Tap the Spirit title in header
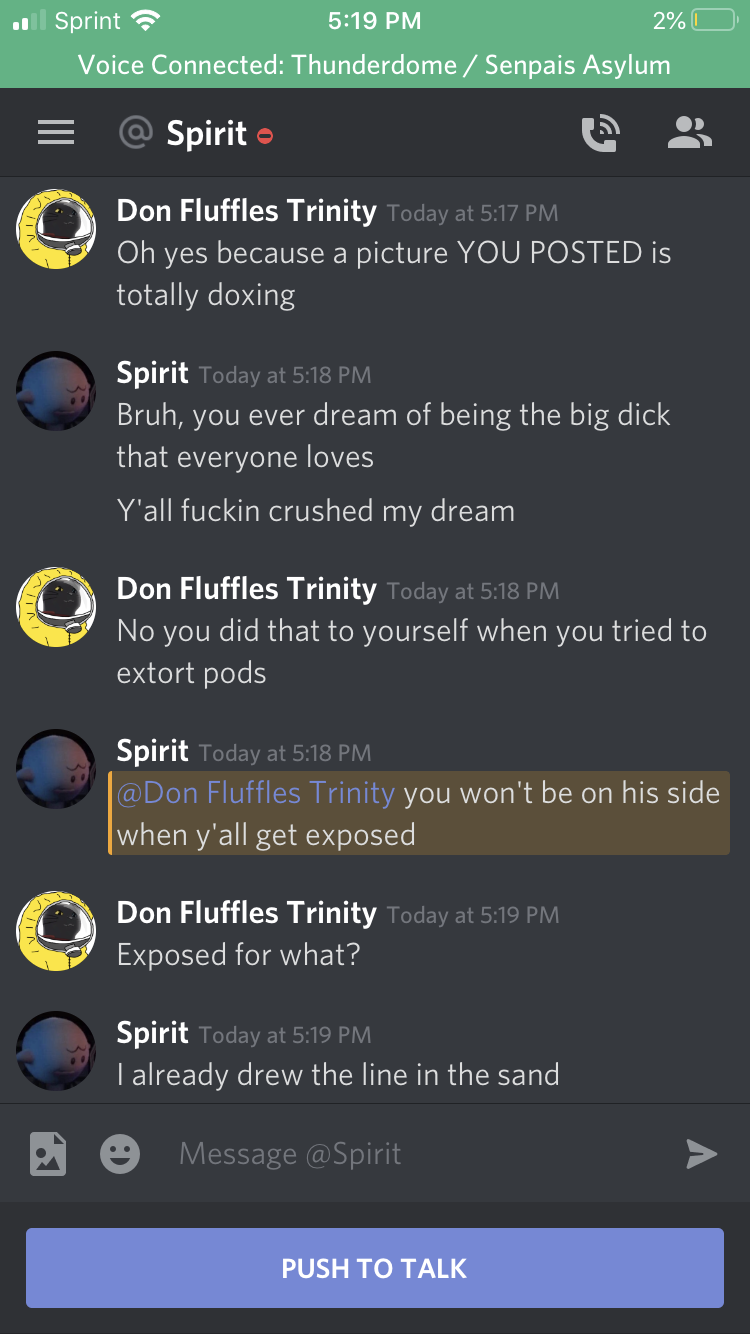Screen dimensions: 750x1334 [207, 133]
